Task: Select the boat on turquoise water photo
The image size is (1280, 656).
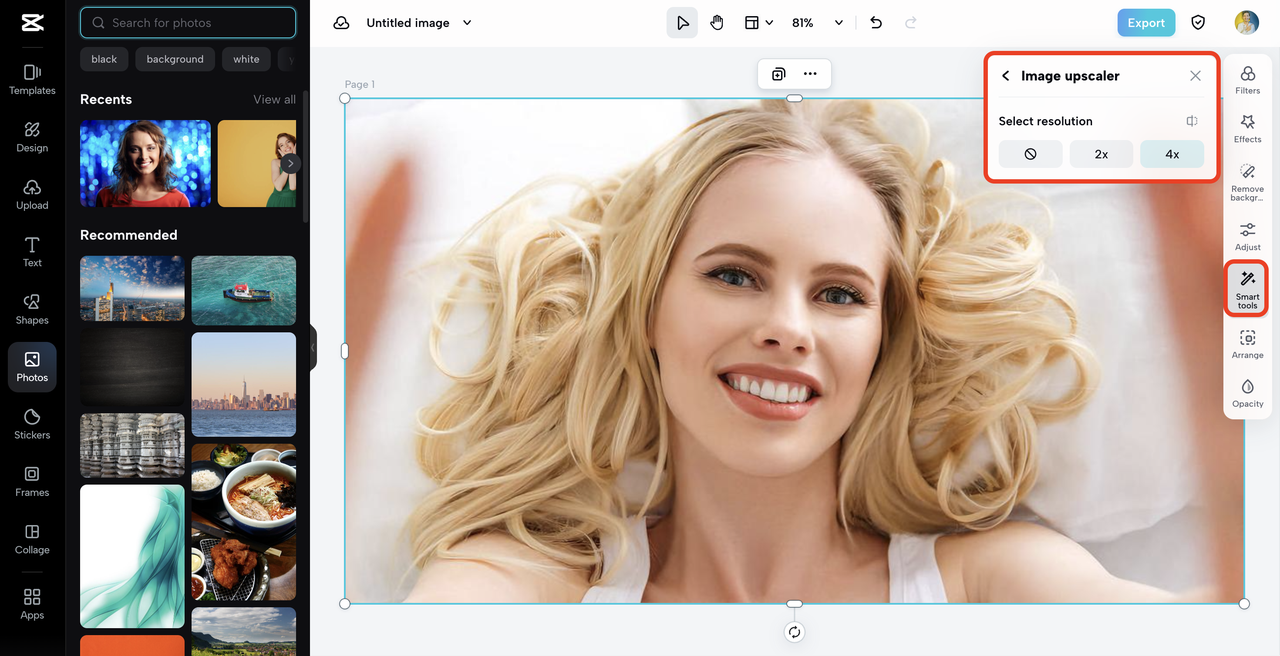Action: [243, 291]
